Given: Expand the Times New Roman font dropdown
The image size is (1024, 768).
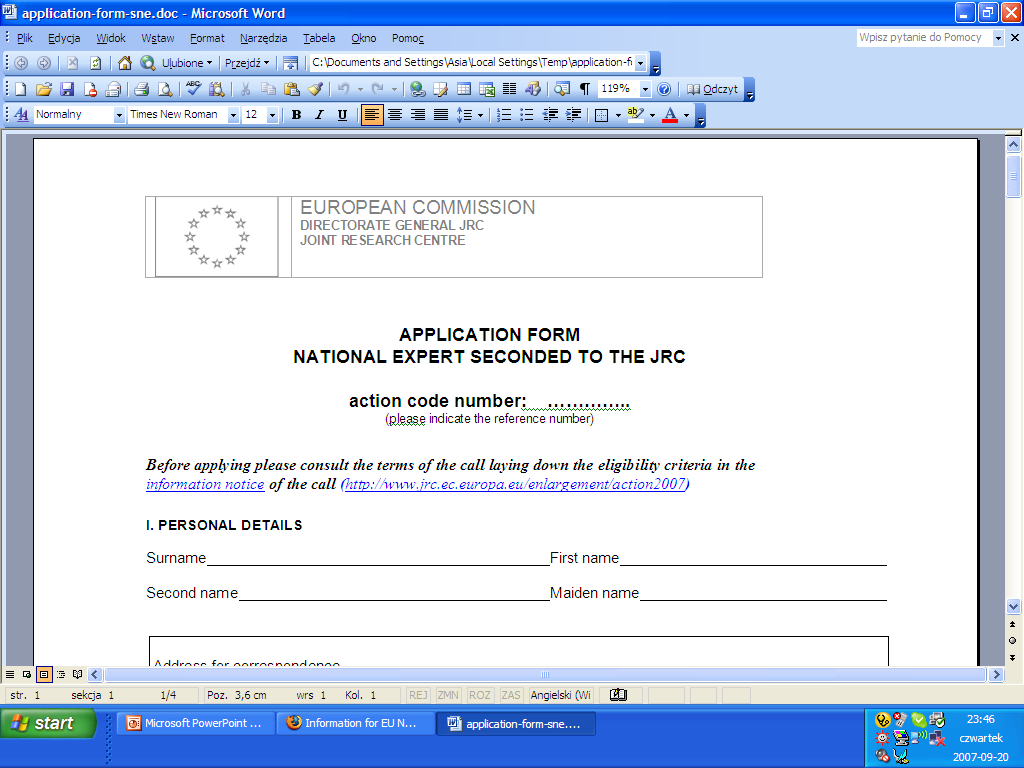Looking at the screenshot, I should [x=233, y=115].
